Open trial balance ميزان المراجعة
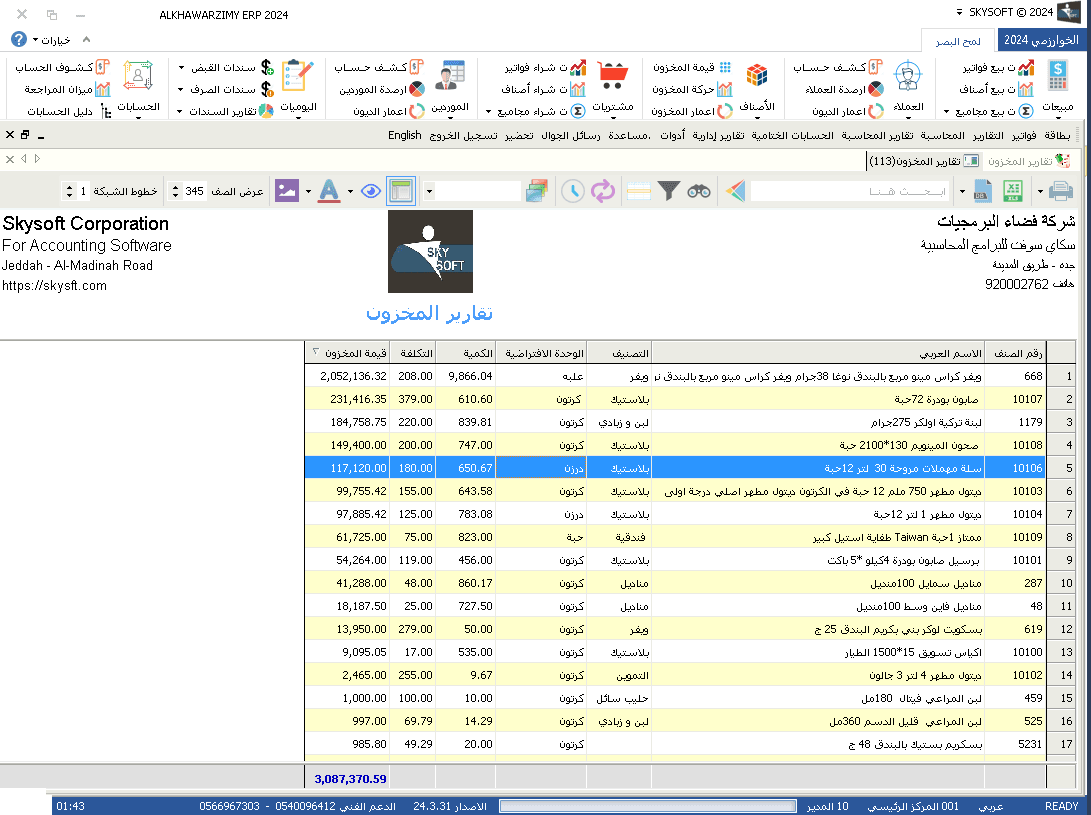The height and width of the screenshot is (815, 1091). coord(67,89)
